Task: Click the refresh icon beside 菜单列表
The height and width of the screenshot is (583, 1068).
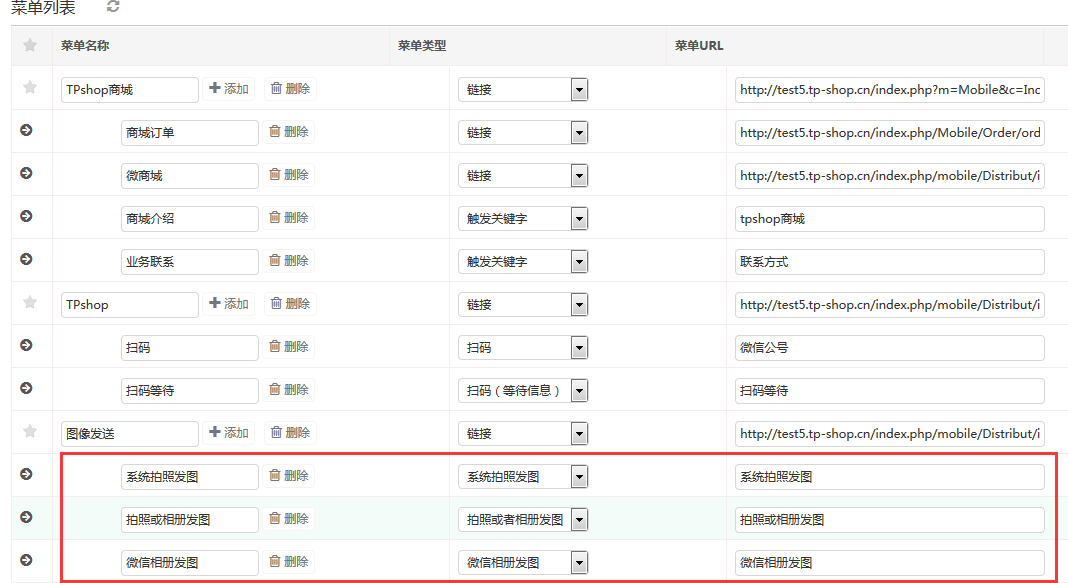Action: click(x=113, y=8)
